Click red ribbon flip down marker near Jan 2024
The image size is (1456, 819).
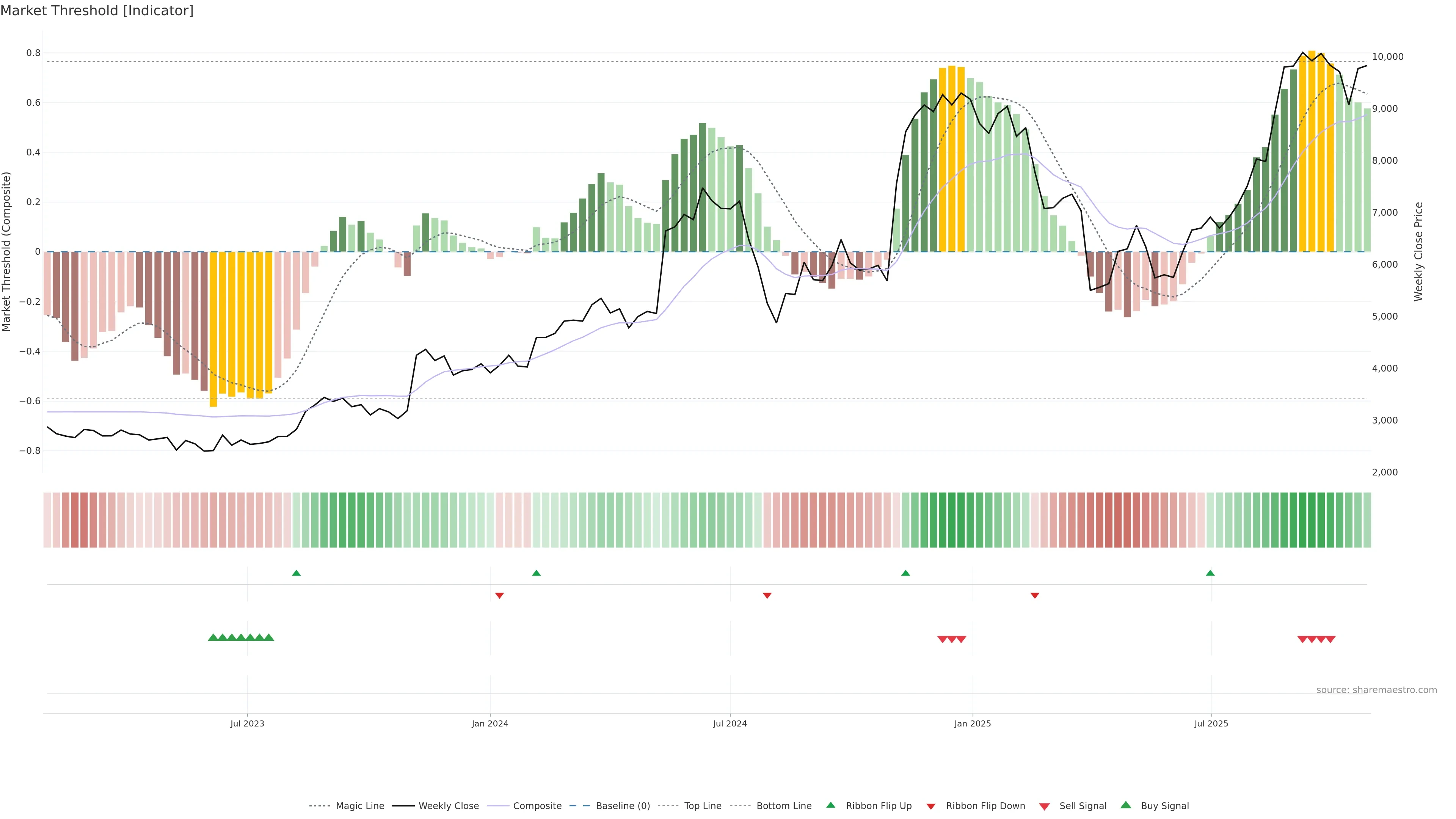pos(499,595)
